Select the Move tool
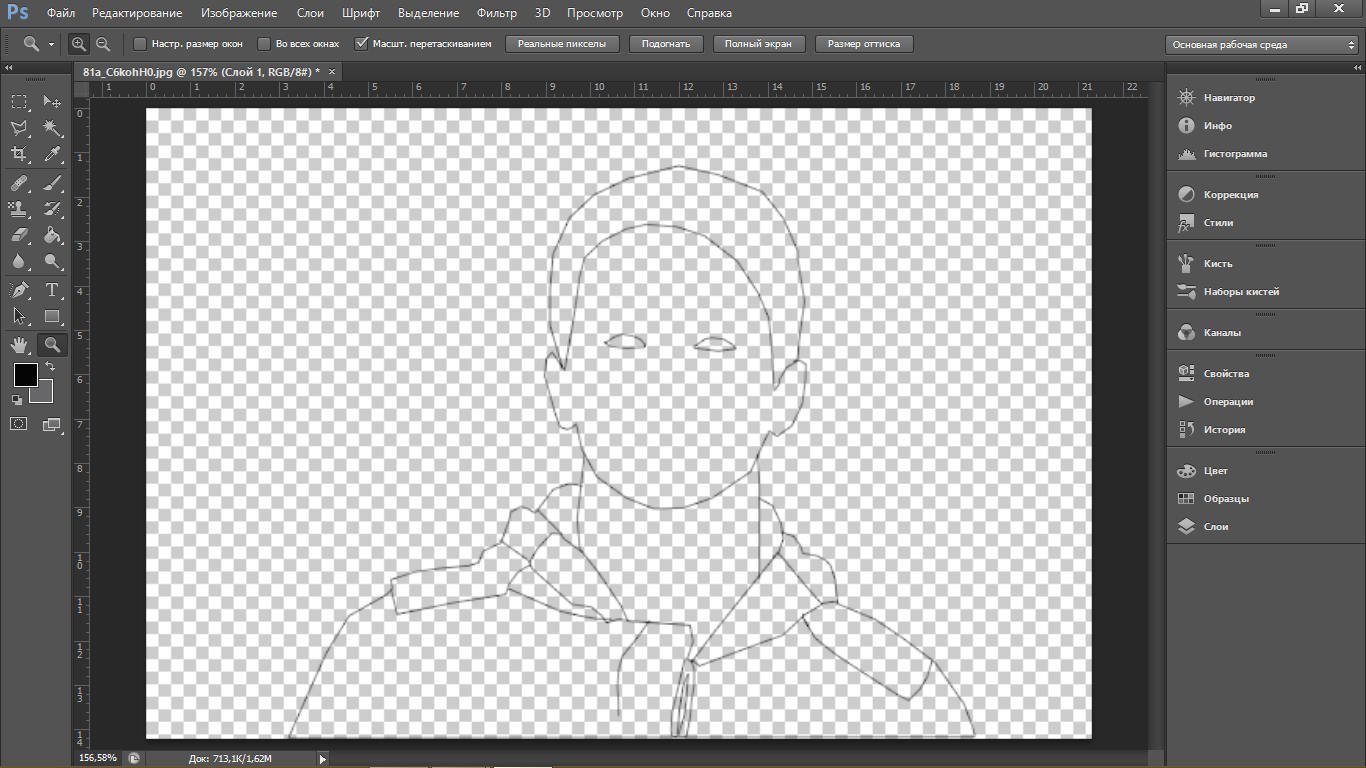Screen dimensions: 1366x768 (52, 102)
